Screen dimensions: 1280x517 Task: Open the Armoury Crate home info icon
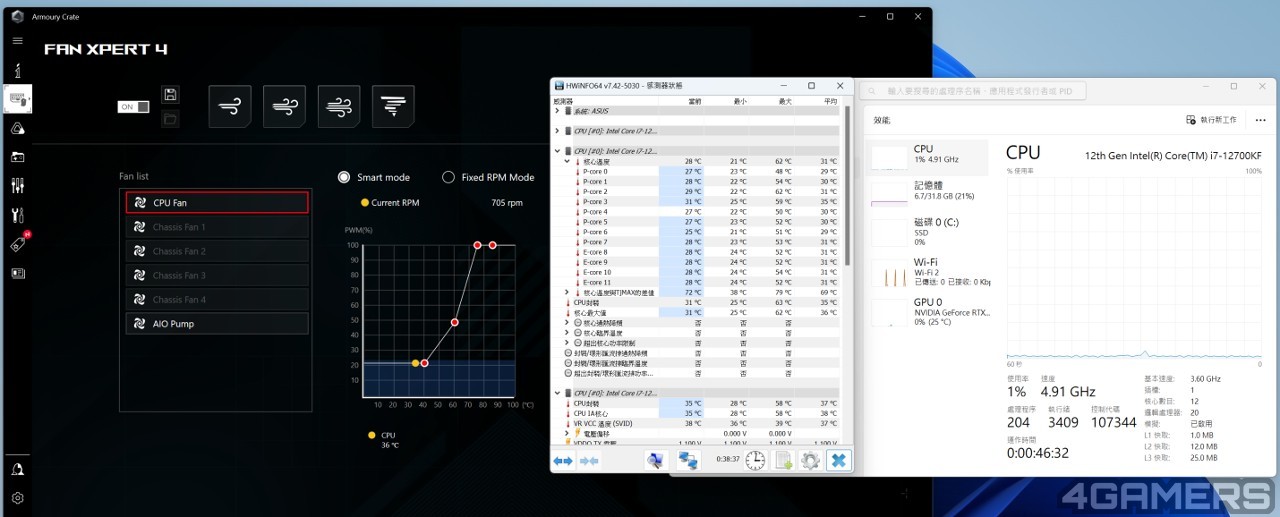tap(17, 71)
